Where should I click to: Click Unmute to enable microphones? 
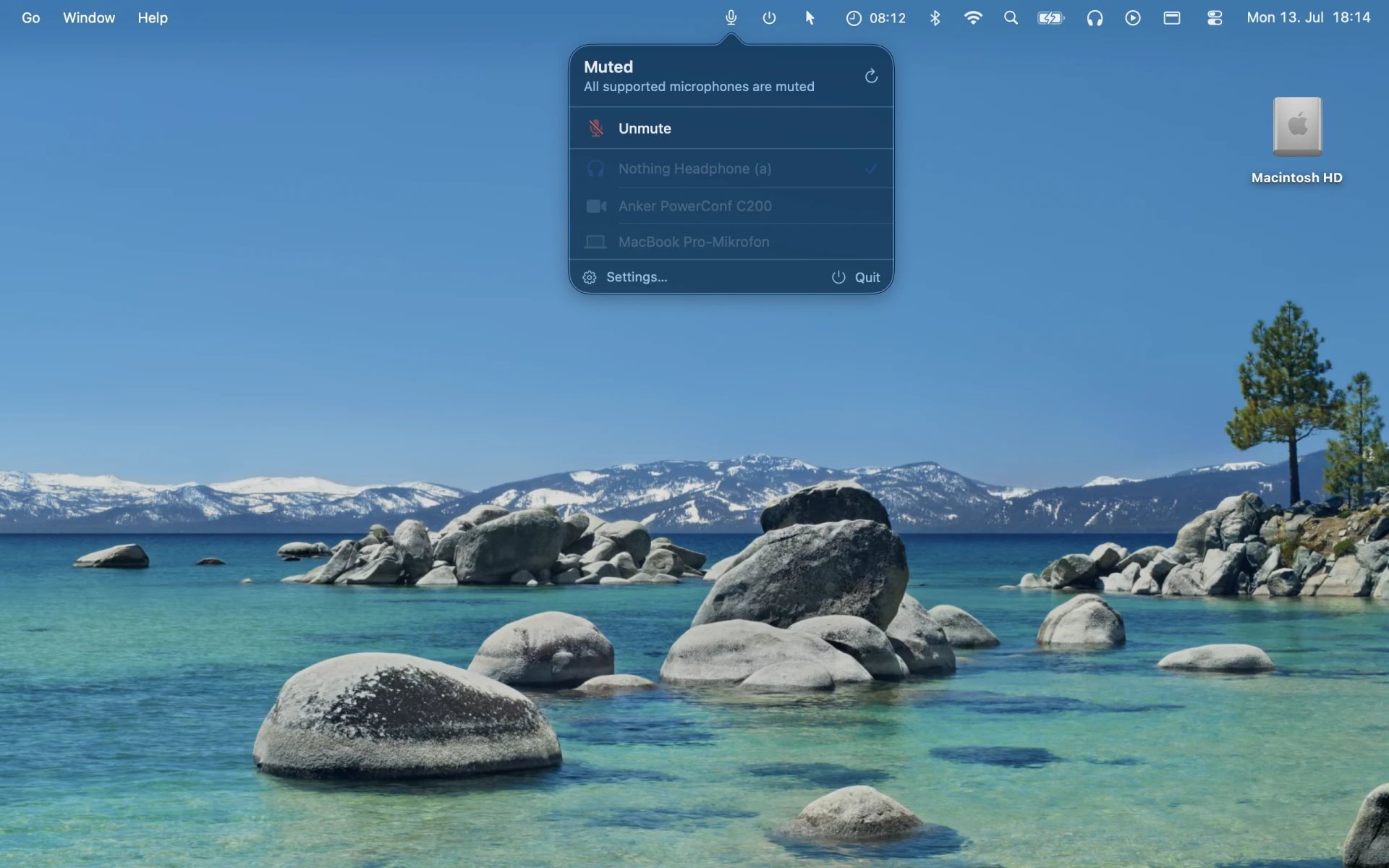(731, 128)
